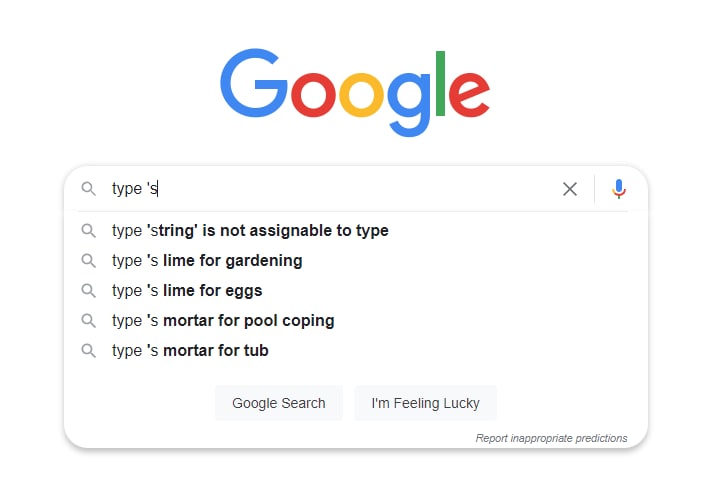The height and width of the screenshot is (481, 701).
Task: Click the Google Search button
Action: (x=279, y=403)
